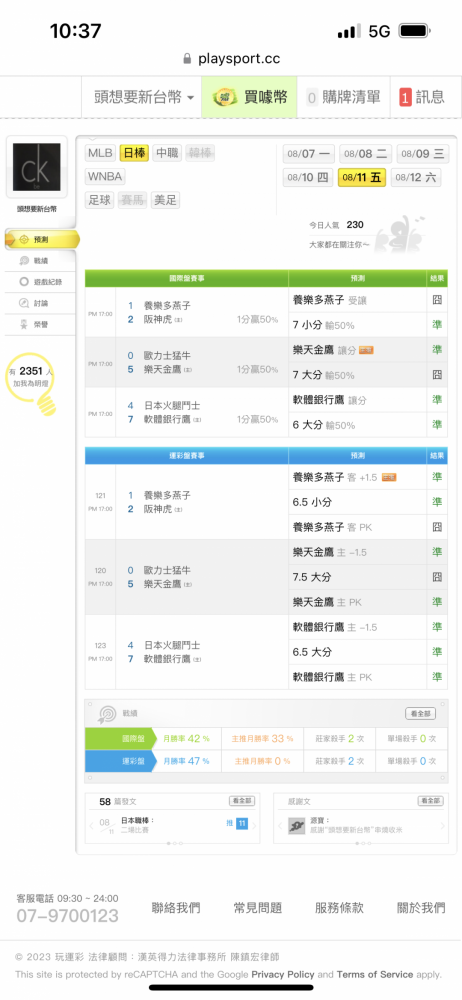This screenshot has width=462, height=1000.
Task: Open the Terms of Service link
Action: 375,974
